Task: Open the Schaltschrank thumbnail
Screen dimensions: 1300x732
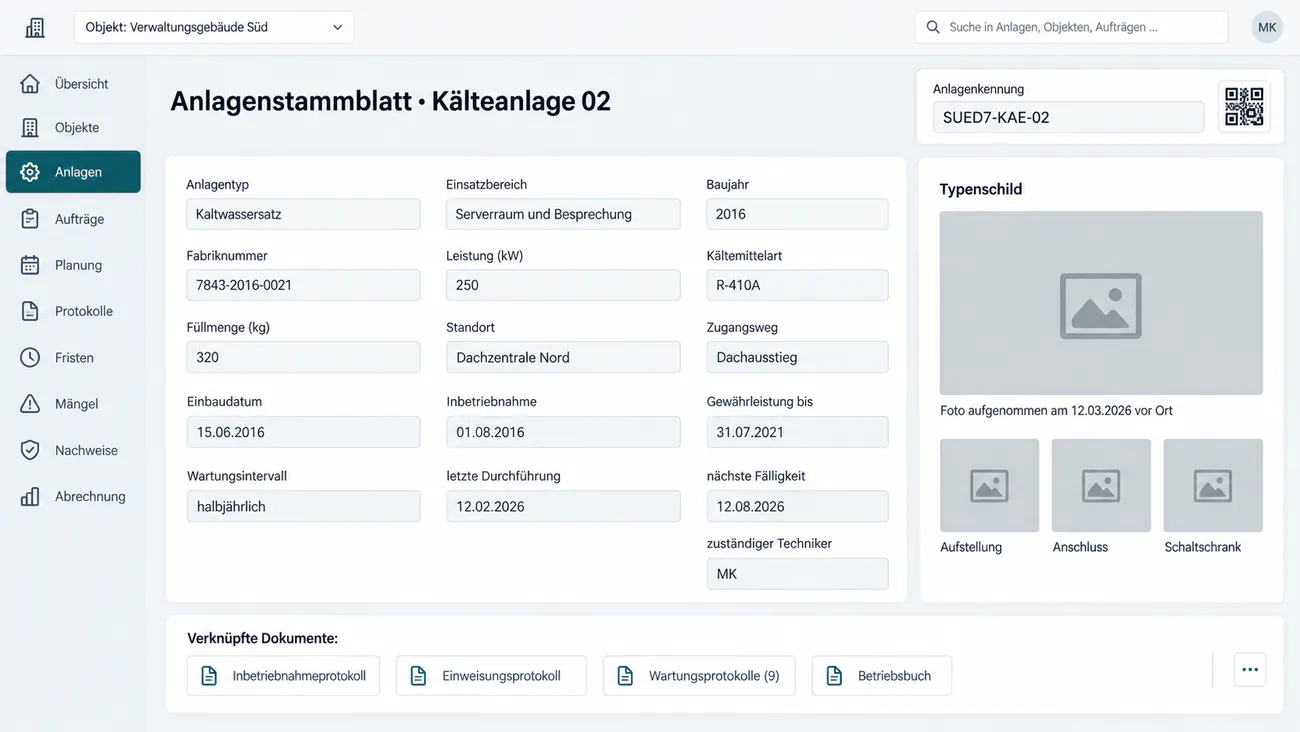Action: [x=1213, y=486]
